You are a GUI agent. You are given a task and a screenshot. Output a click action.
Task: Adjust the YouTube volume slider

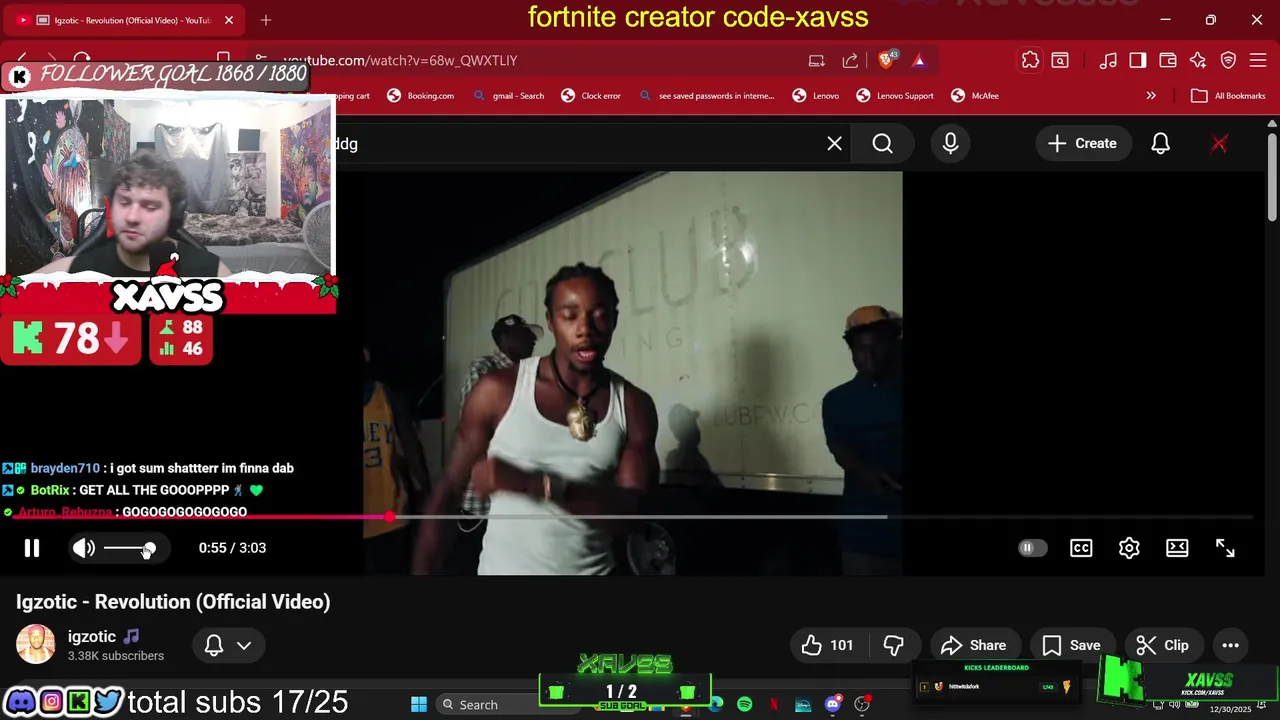coord(129,548)
